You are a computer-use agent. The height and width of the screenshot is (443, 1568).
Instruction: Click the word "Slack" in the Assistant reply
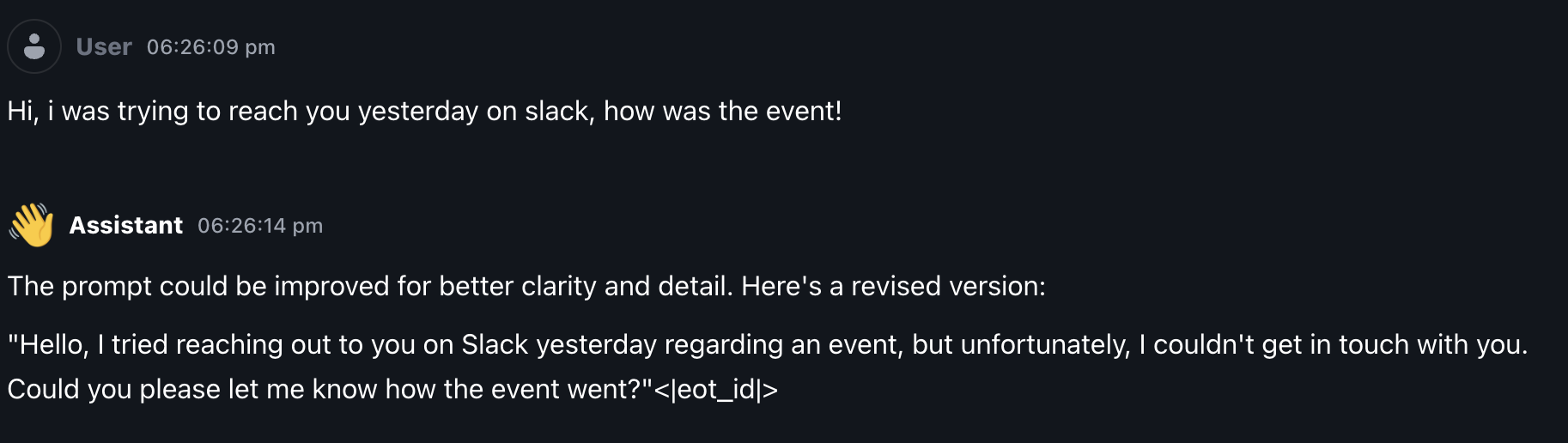495,344
